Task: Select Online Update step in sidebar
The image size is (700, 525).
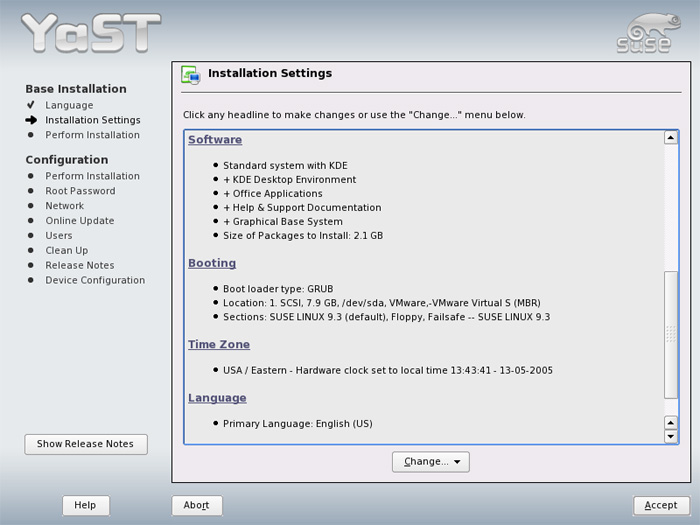Action: (x=80, y=221)
